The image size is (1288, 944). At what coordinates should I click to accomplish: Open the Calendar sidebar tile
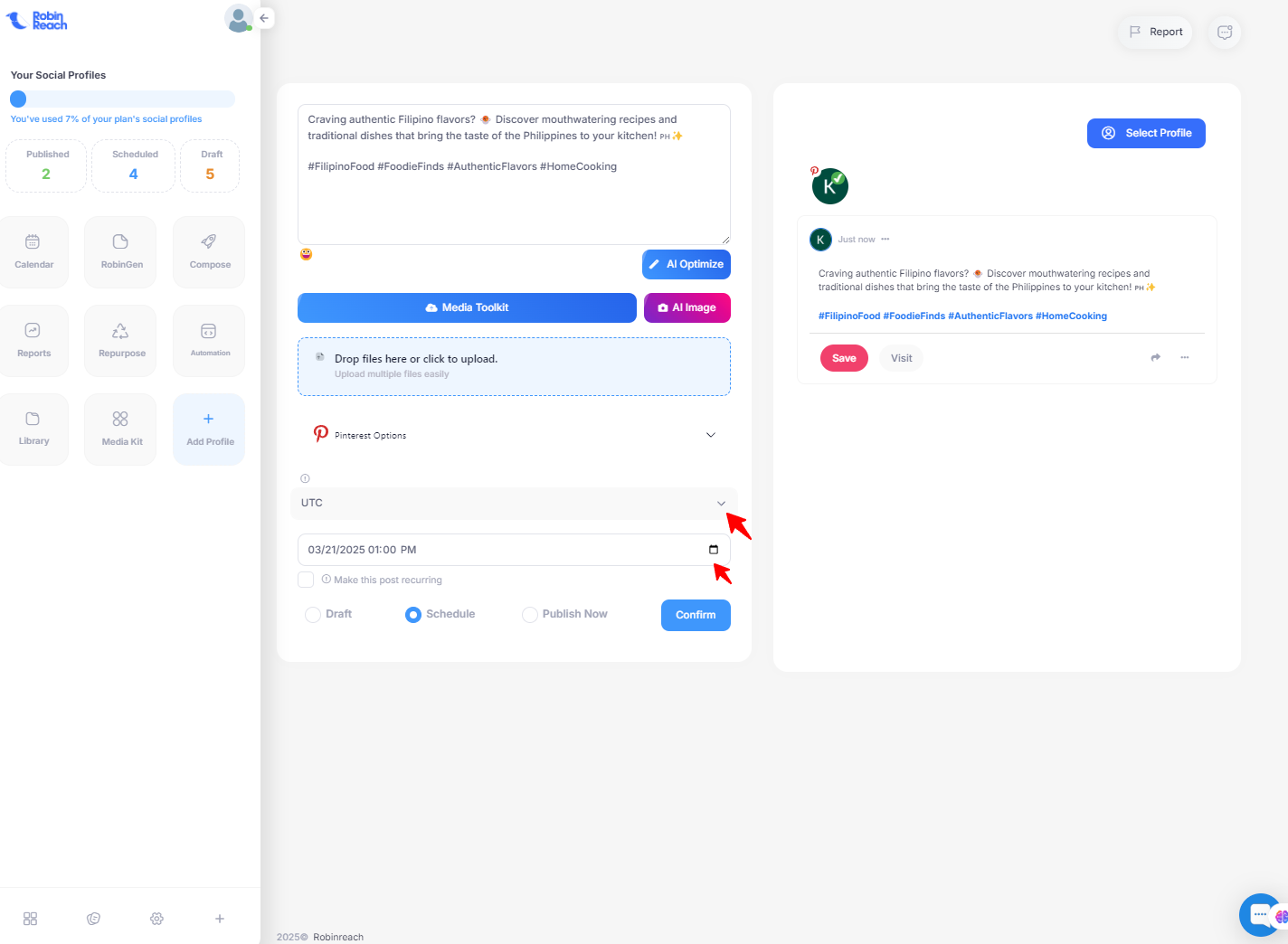click(x=33, y=252)
